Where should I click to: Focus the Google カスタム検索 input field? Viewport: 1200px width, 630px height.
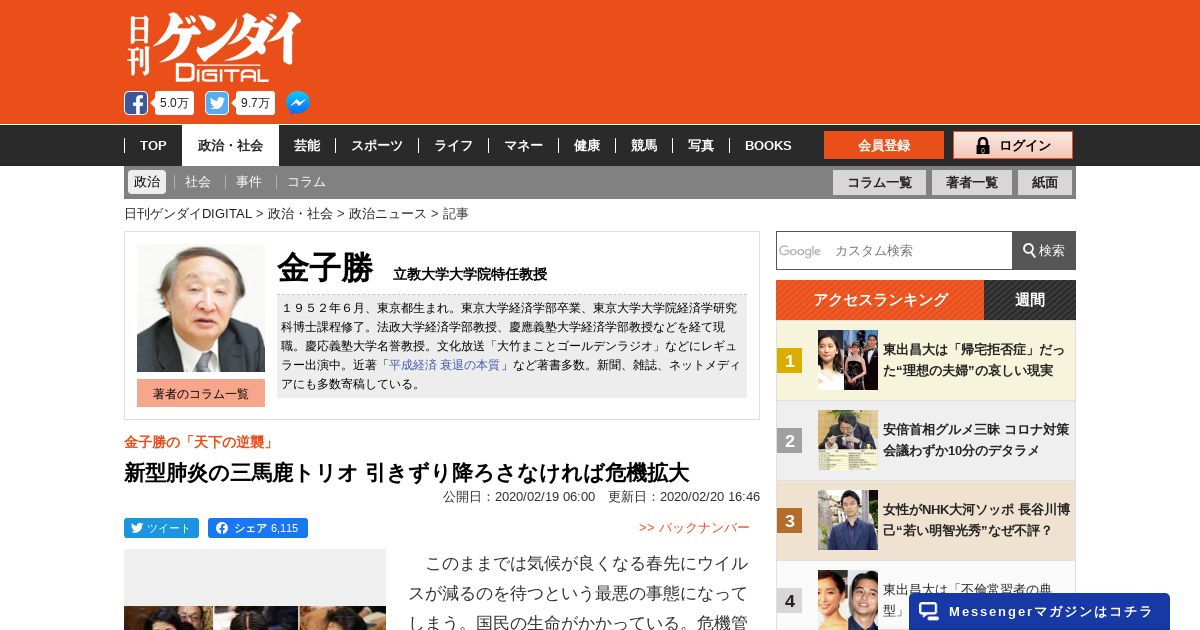click(x=894, y=250)
